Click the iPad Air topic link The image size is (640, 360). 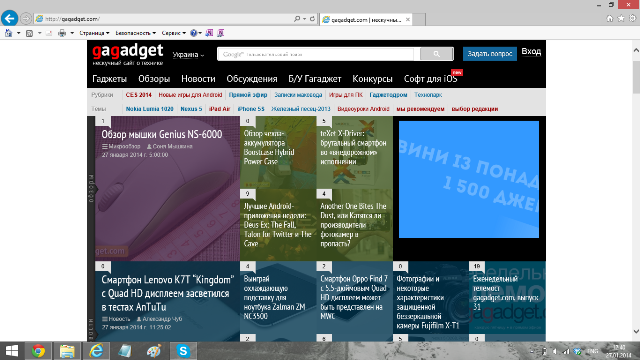[220, 109]
